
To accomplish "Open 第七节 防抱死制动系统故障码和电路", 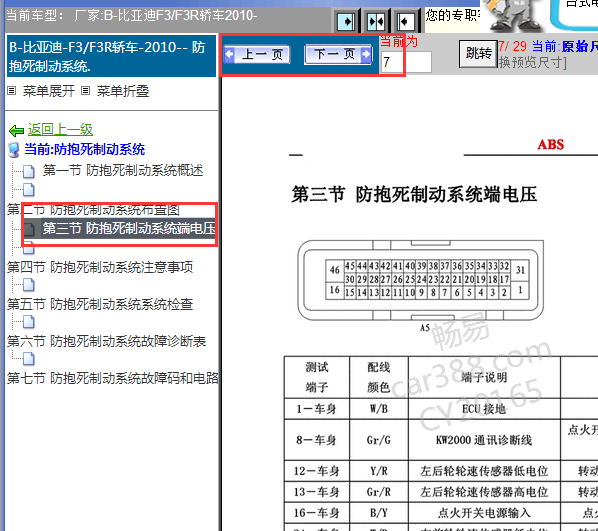I will point(113,378).
